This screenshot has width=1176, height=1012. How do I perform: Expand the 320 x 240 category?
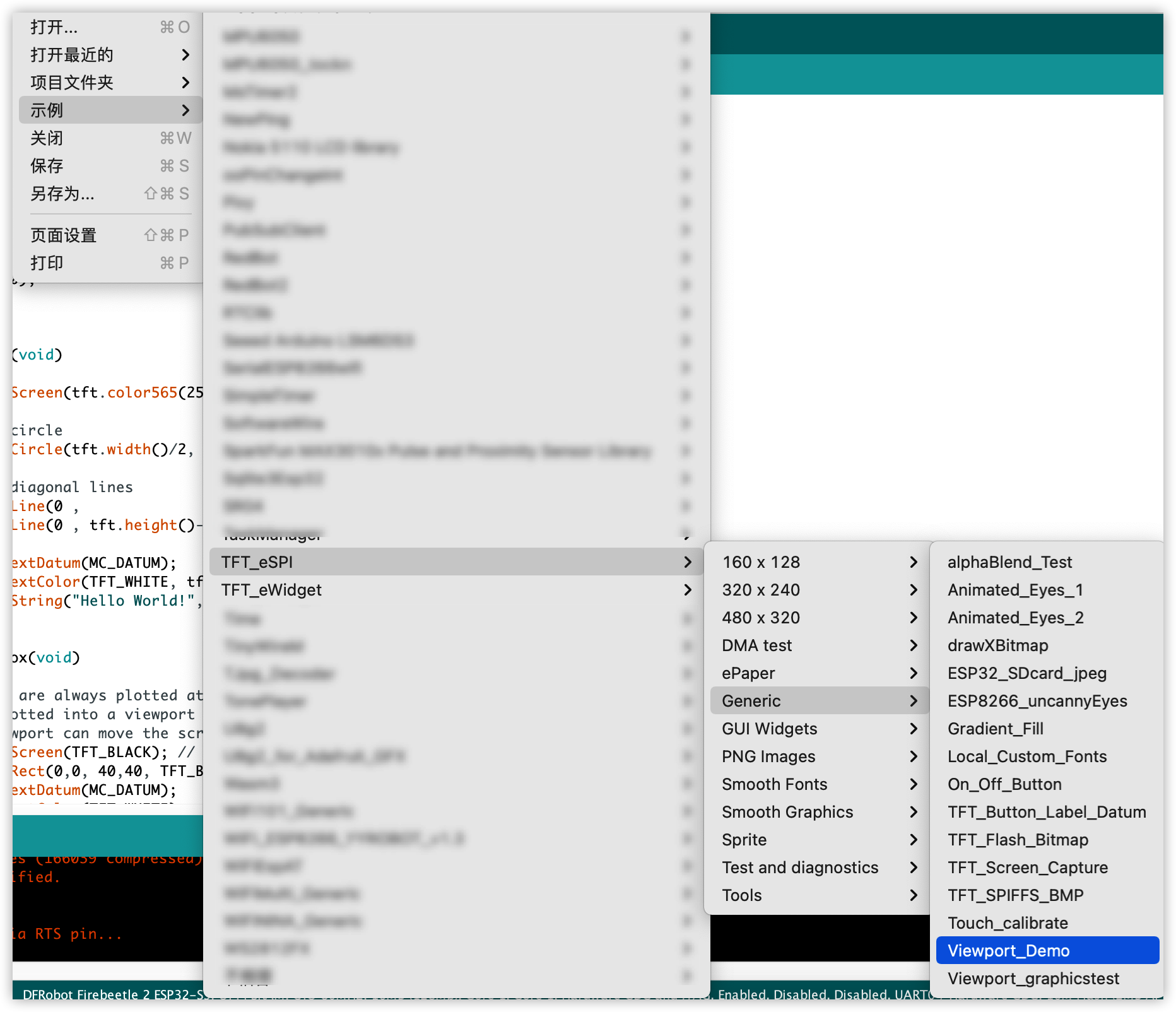tap(819, 590)
